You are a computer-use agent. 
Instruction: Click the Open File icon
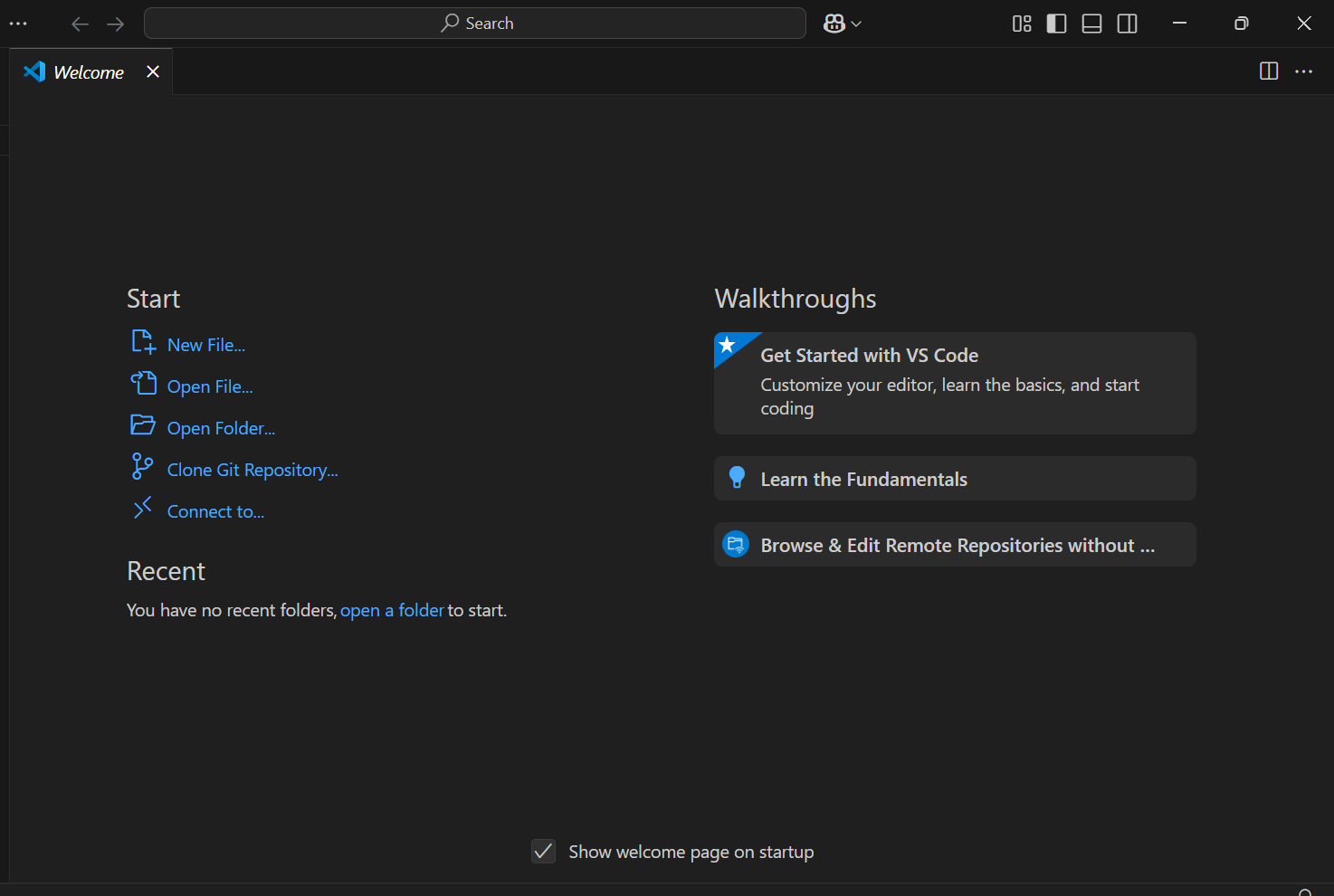click(143, 383)
